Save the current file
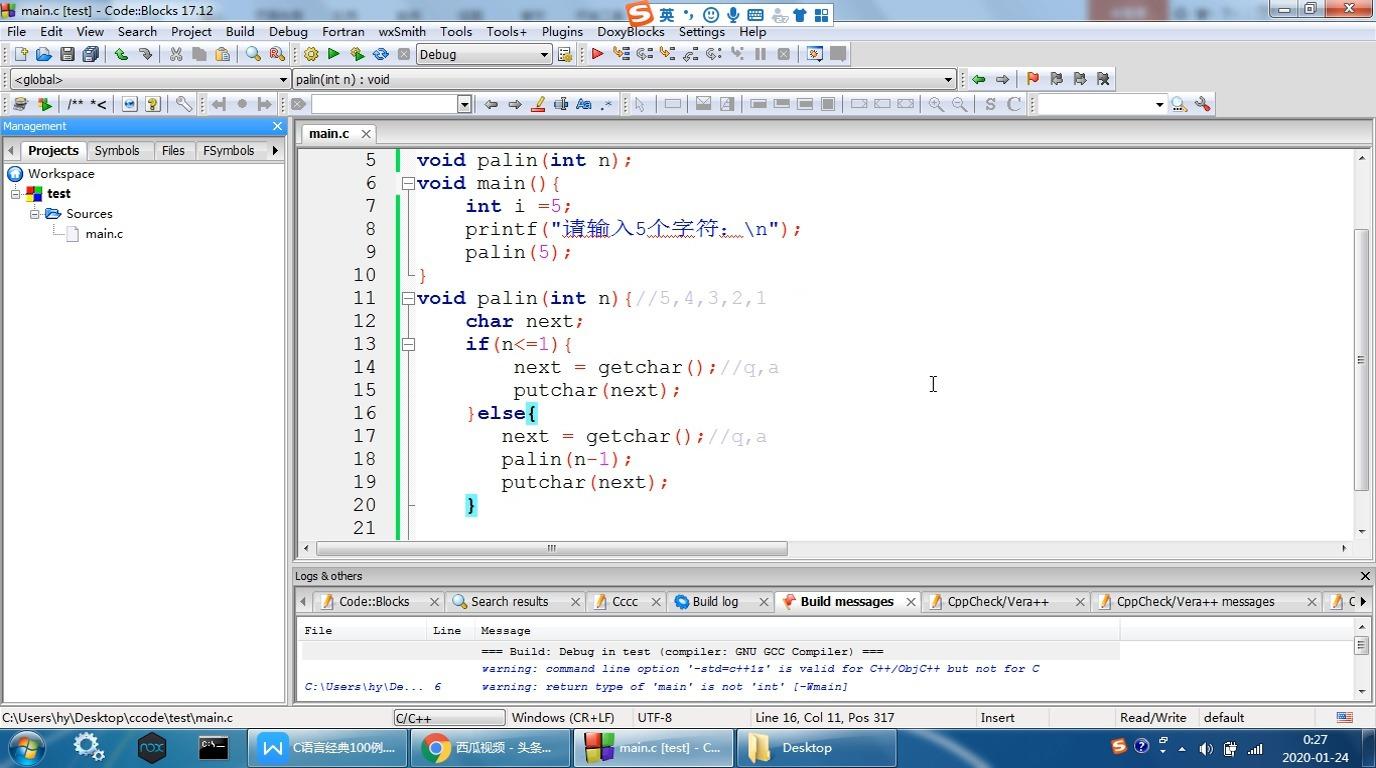The height and width of the screenshot is (768, 1376). point(67,54)
